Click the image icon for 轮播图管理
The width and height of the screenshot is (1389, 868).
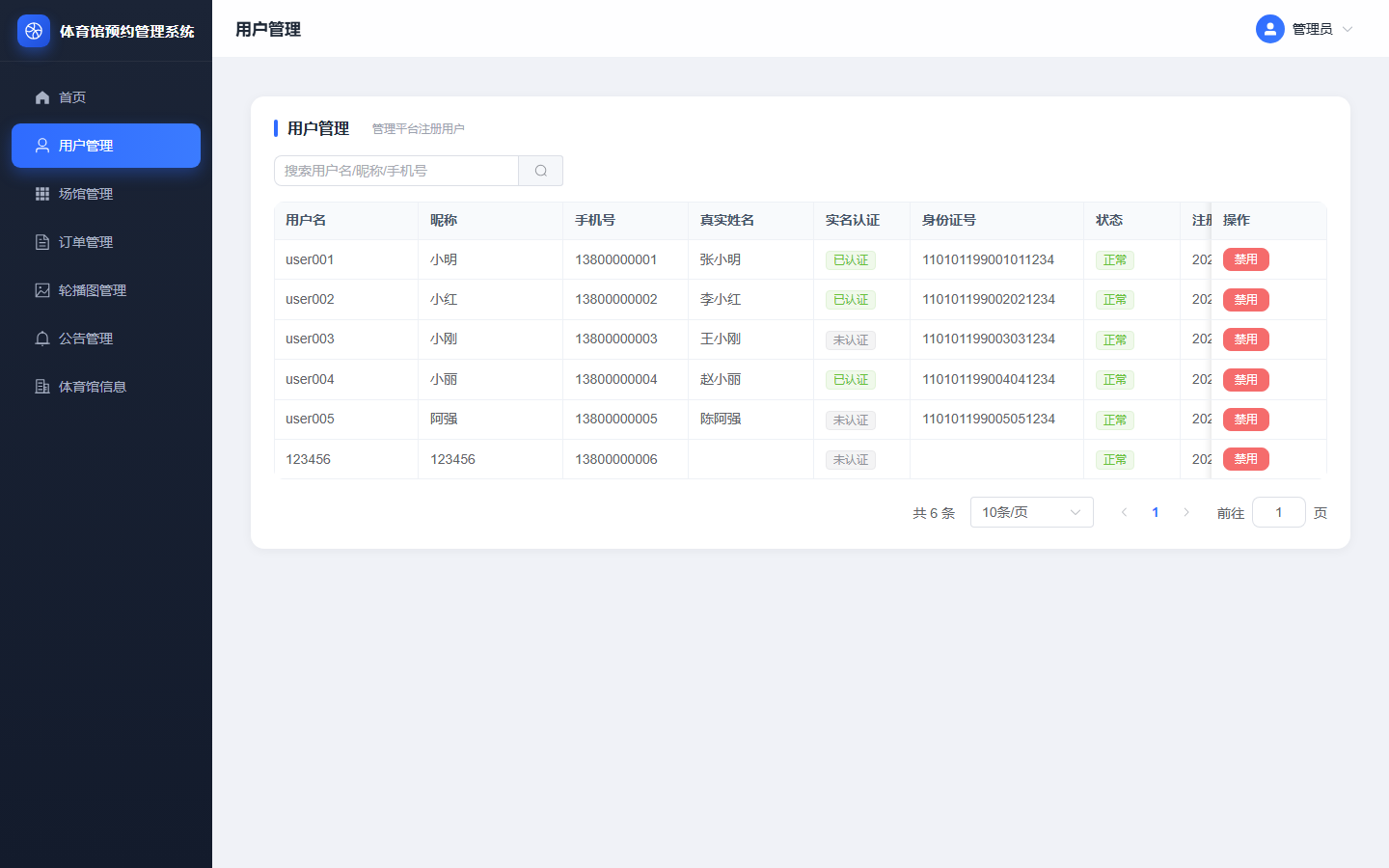(x=42, y=290)
